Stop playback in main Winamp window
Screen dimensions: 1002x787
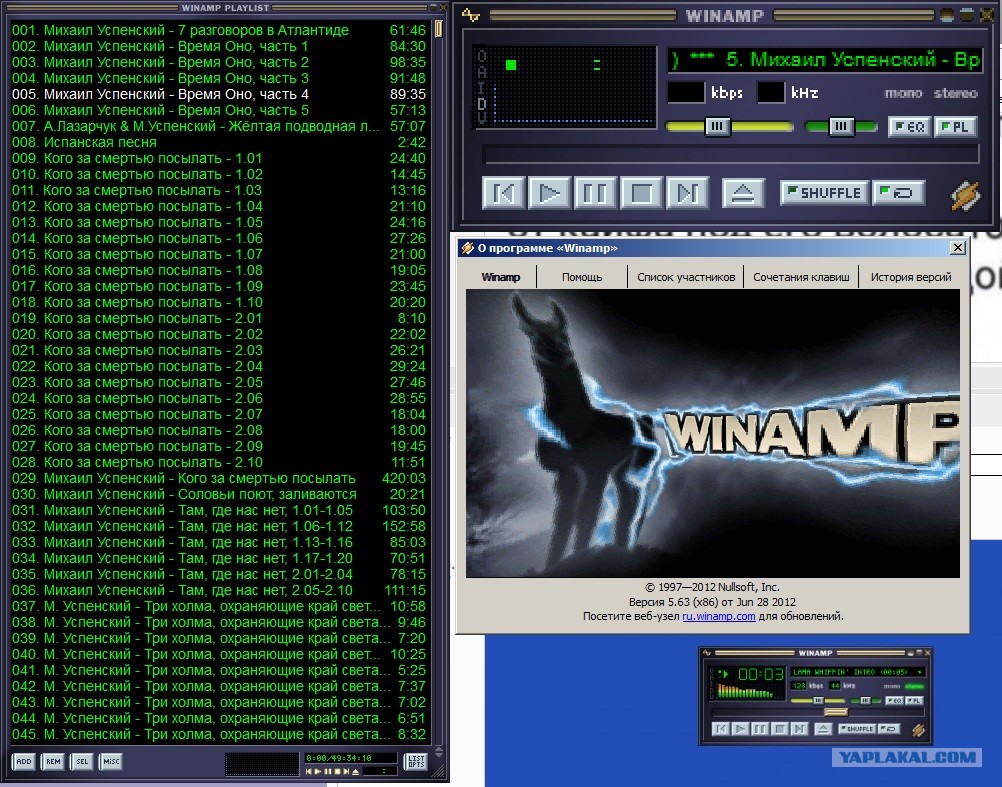pos(641,193)
